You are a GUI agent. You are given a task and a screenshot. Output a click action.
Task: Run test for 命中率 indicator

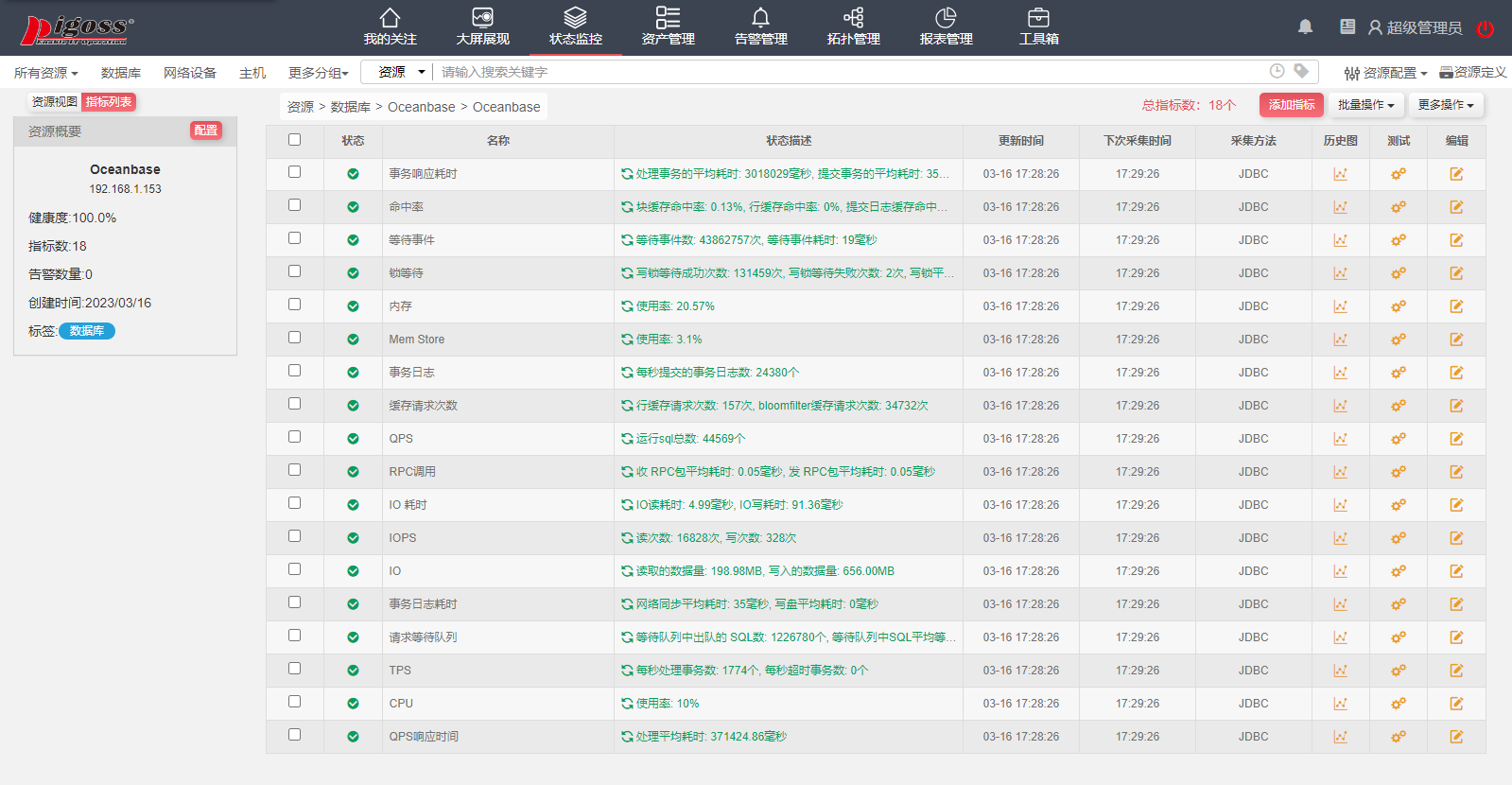pos(1399,207)
